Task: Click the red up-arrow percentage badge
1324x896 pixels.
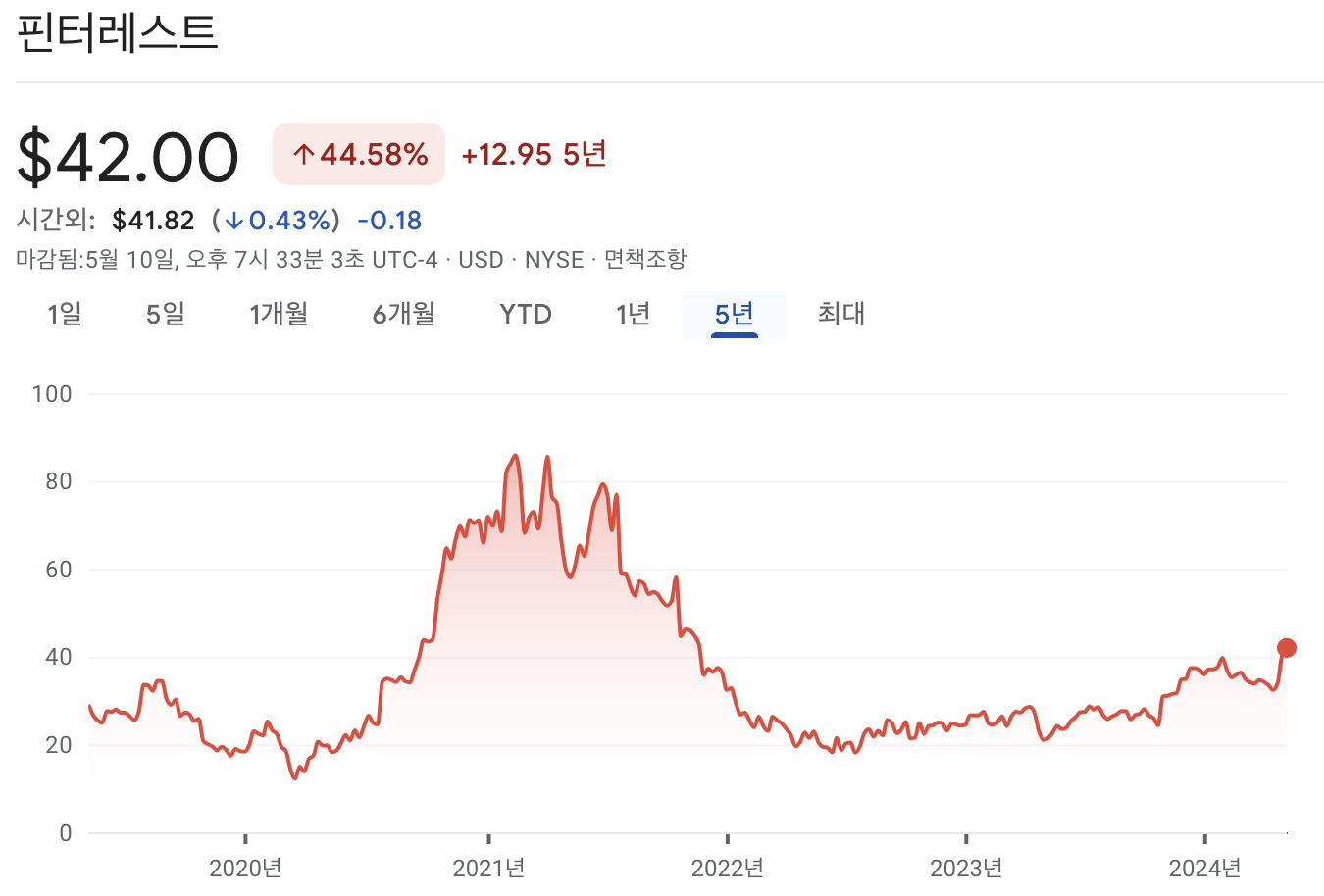Action: pyautogui.click(x=359, y=154)
